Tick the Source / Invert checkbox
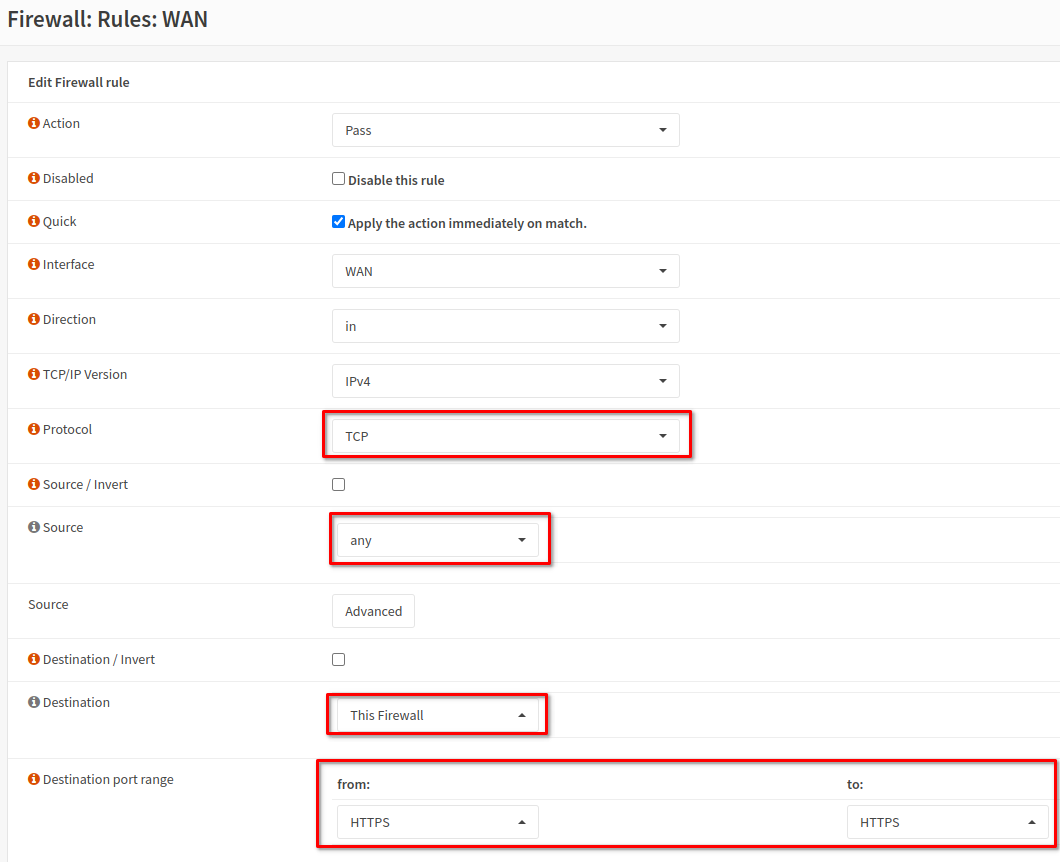This screenshot has height=862, width=1060. [339, 485]
